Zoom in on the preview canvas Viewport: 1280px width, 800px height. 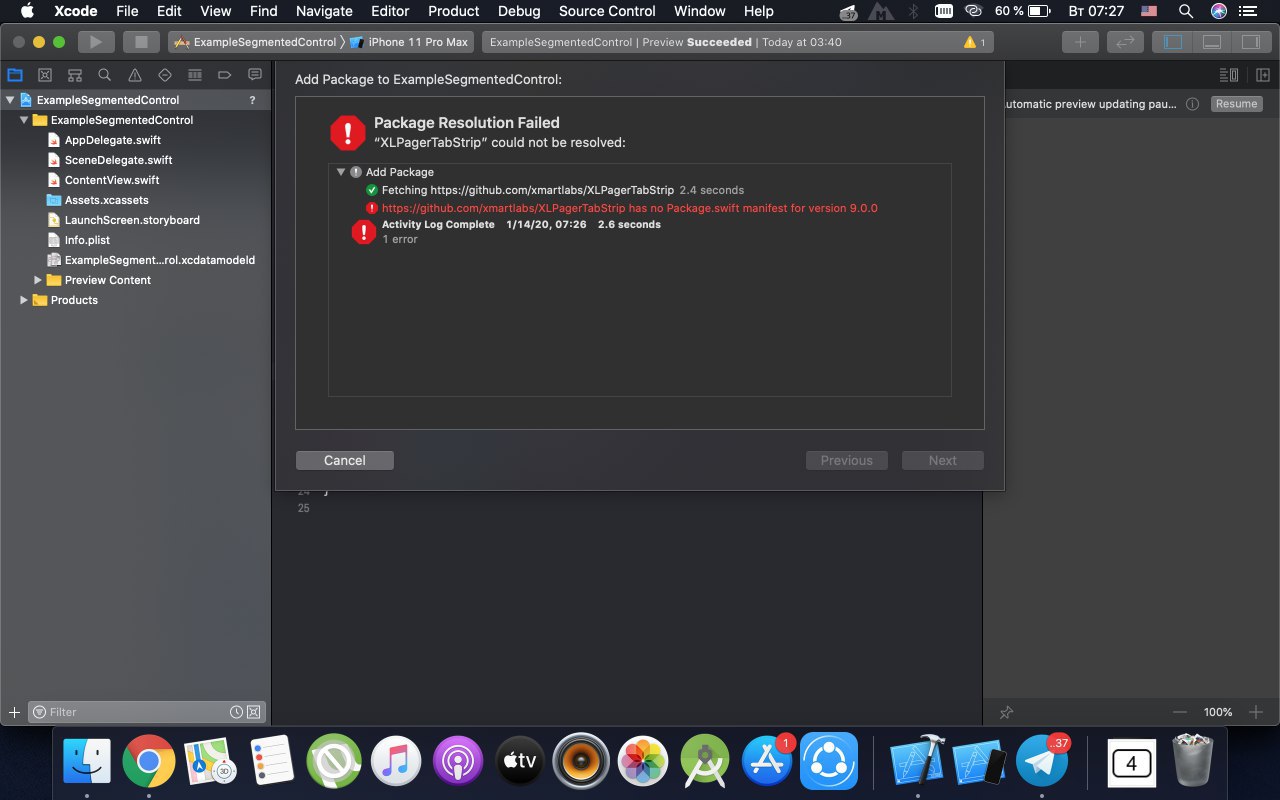tap(1256, 712)
